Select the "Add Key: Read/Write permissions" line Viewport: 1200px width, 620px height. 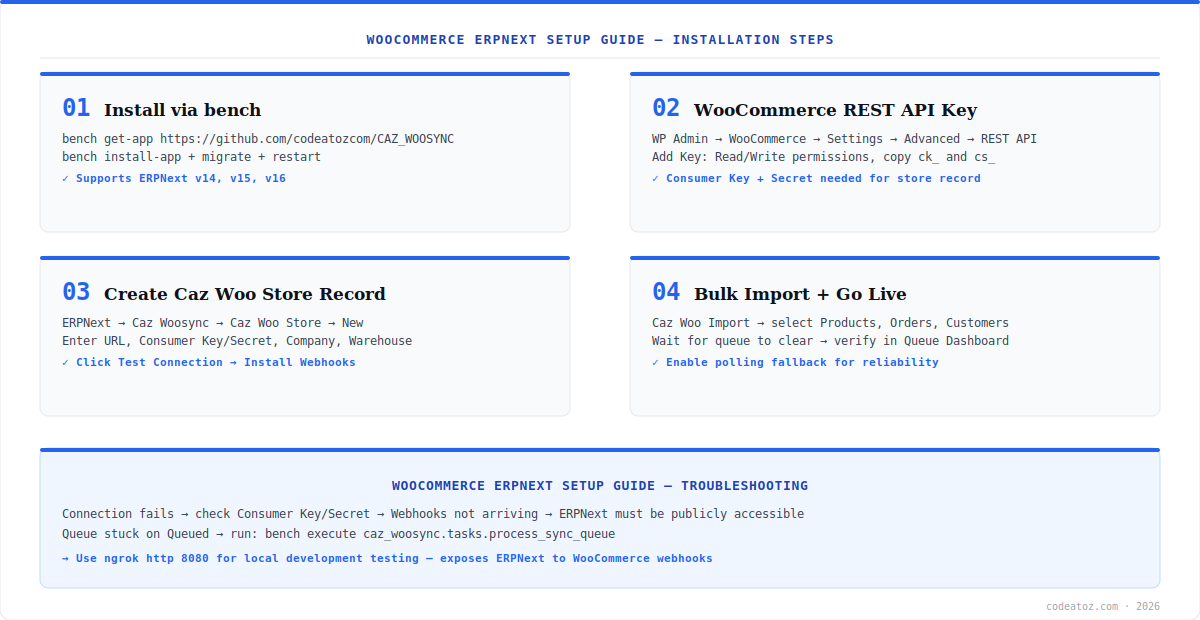[x=823, y=157]
